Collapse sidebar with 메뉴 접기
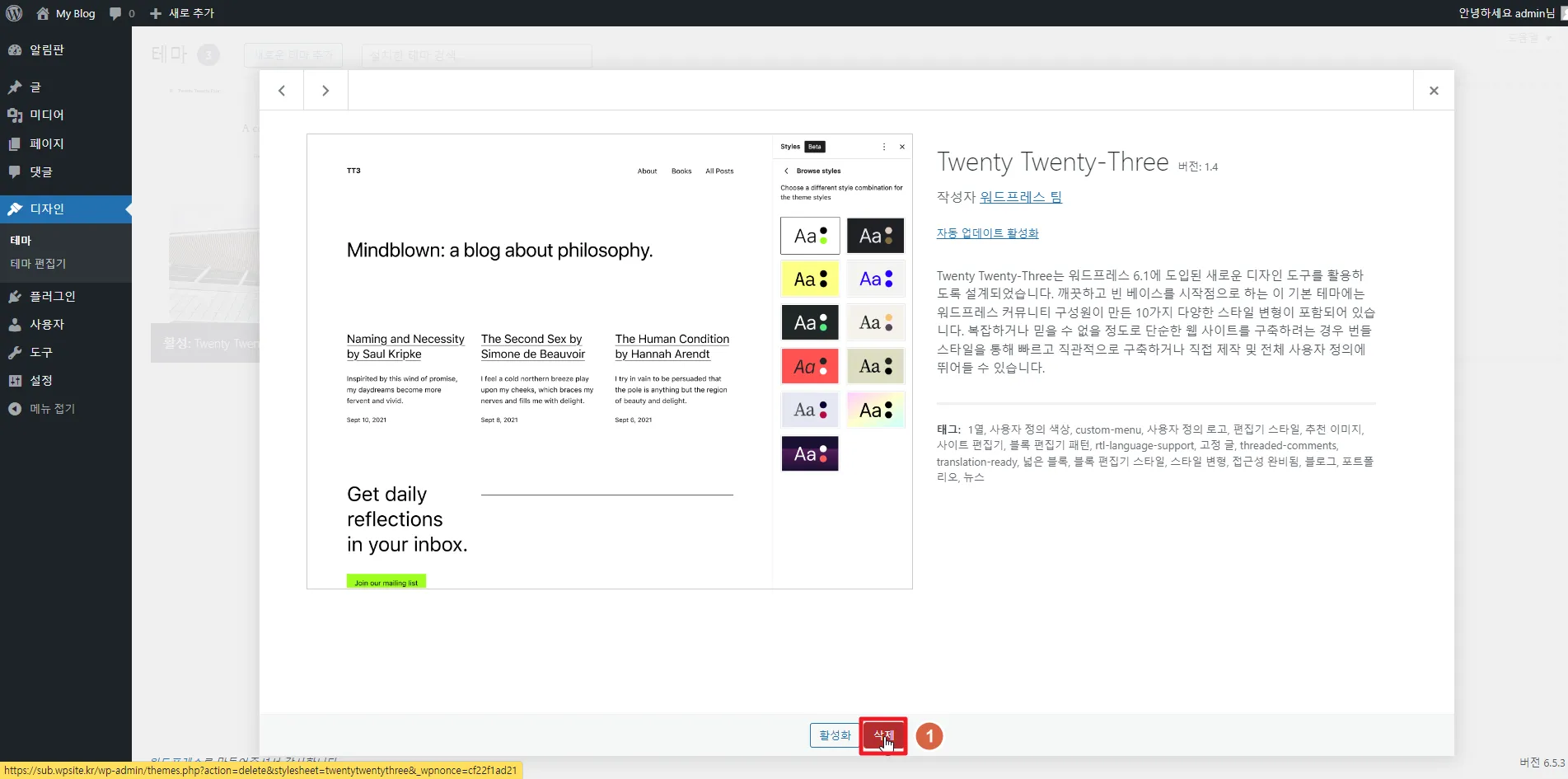 click(66, 409)
